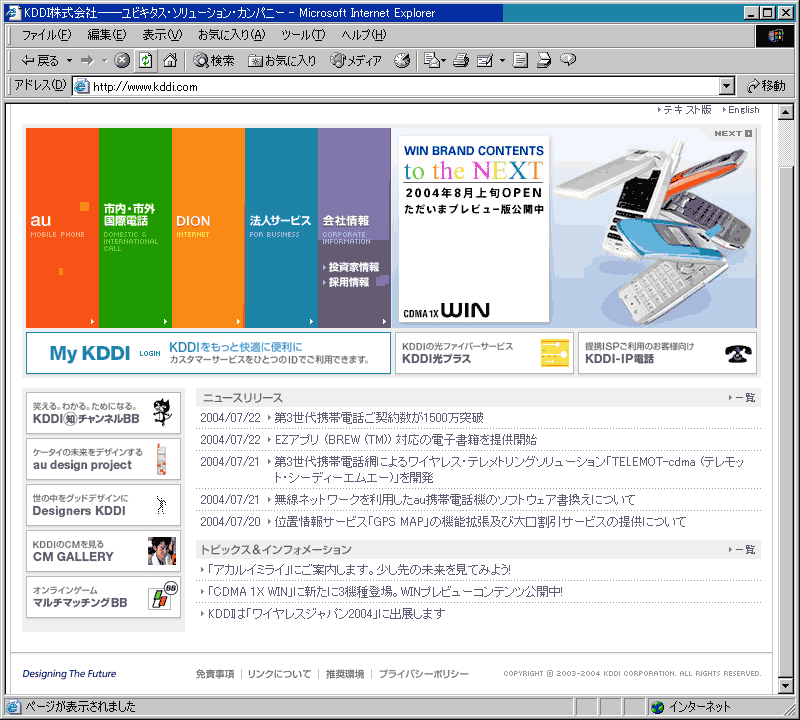800x720 pixels.
Task: Open the Designers KDDI banner
Action: pyautogui.click(x=104, y=505)
